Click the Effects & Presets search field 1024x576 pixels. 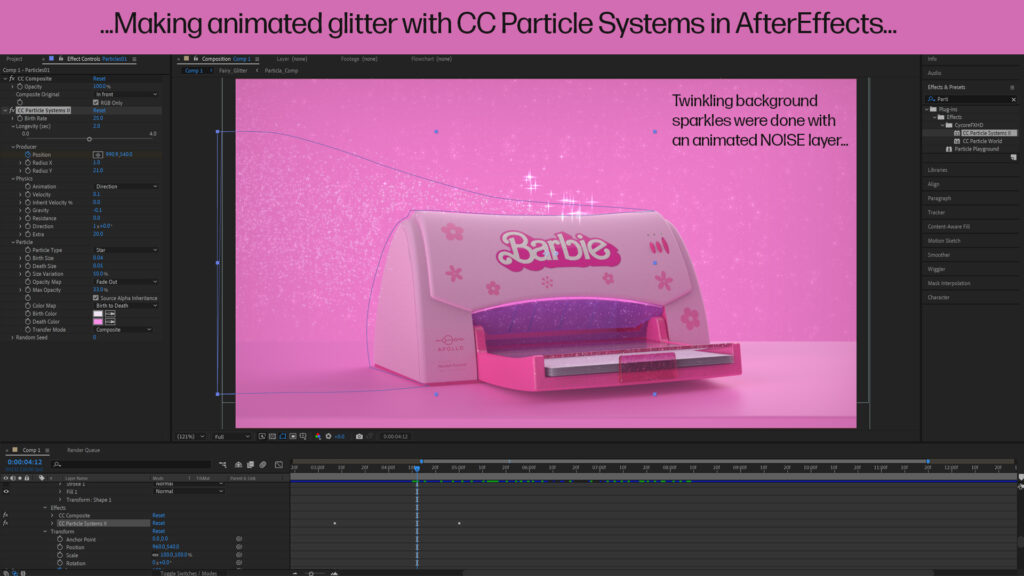click(975, 99)
